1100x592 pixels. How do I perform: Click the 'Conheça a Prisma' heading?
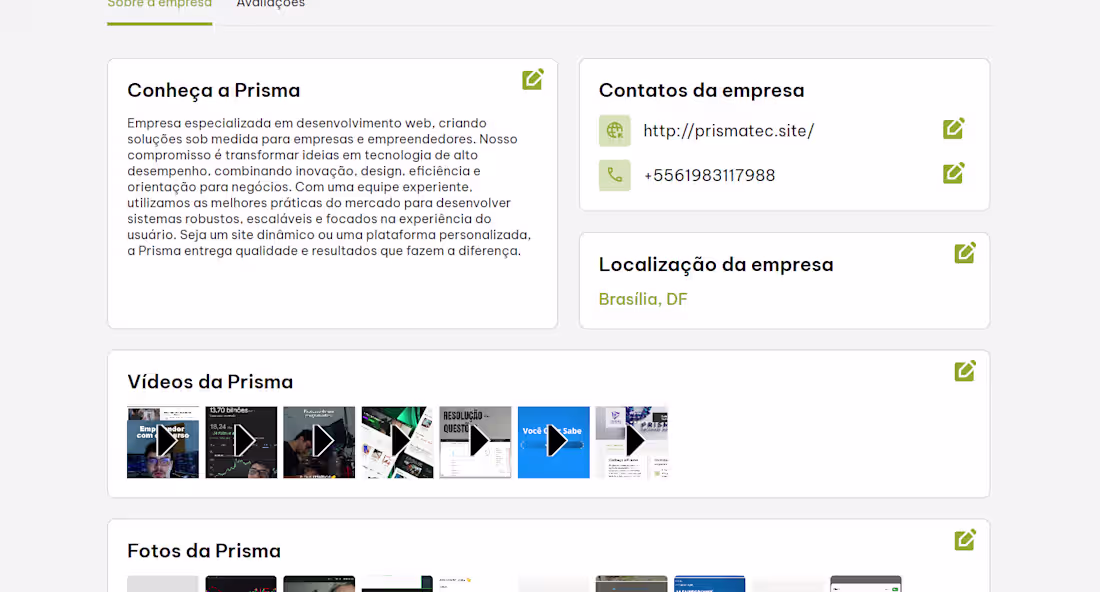[213, 90]
